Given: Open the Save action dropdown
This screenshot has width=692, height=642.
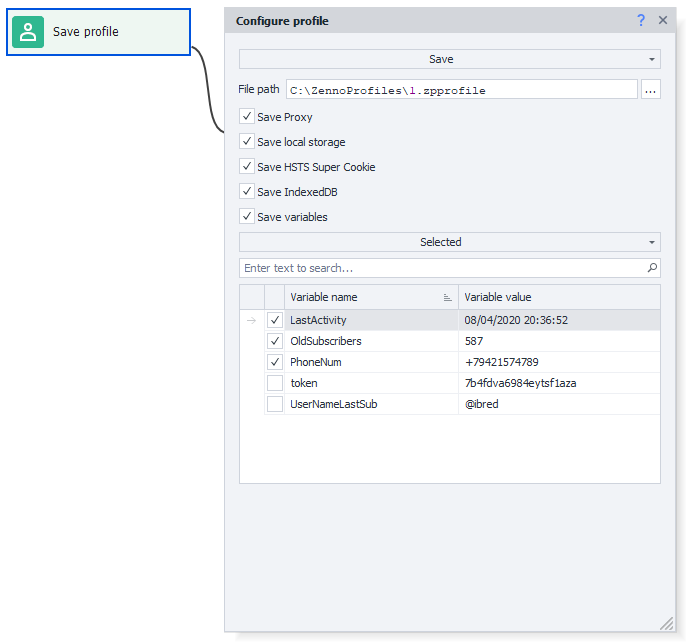Looking at the screenshot, I should 449,59.
